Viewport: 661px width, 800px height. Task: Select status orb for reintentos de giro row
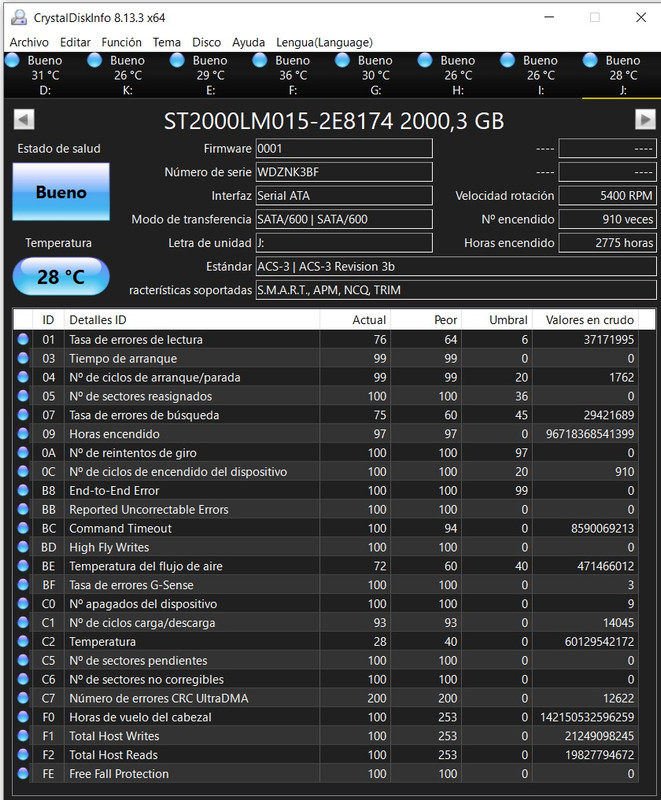pyautogui.click(x=23, y=453)
